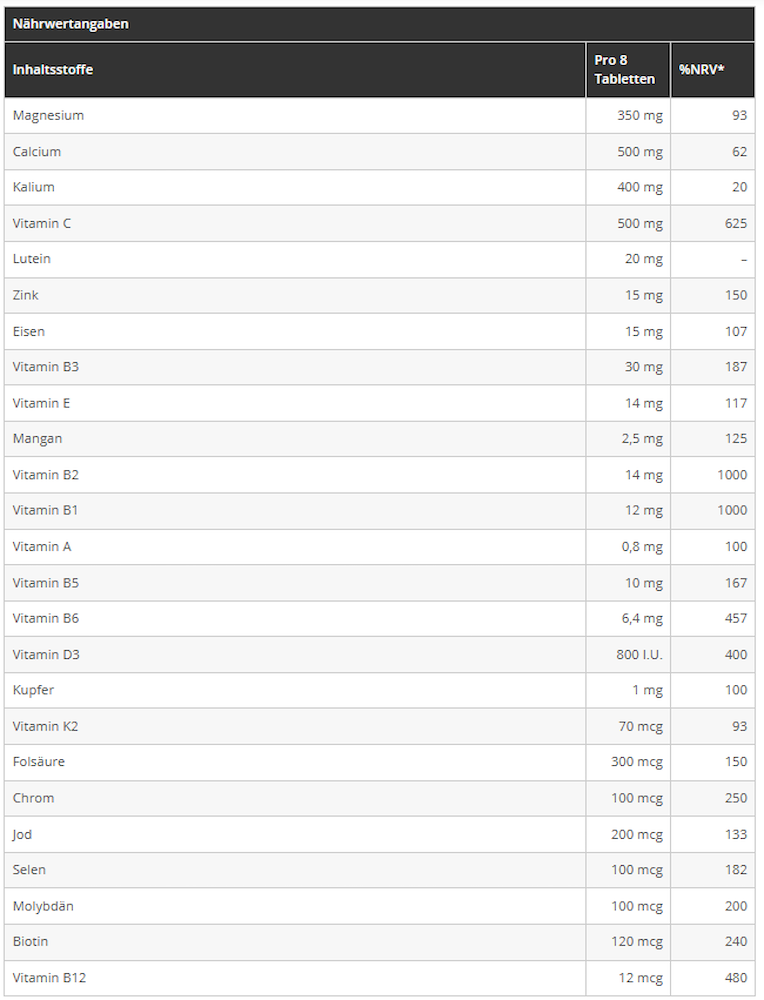Click the Vitamin B3 row label
The width and height of the screenshot is (764, 1000).
[46, 367]
